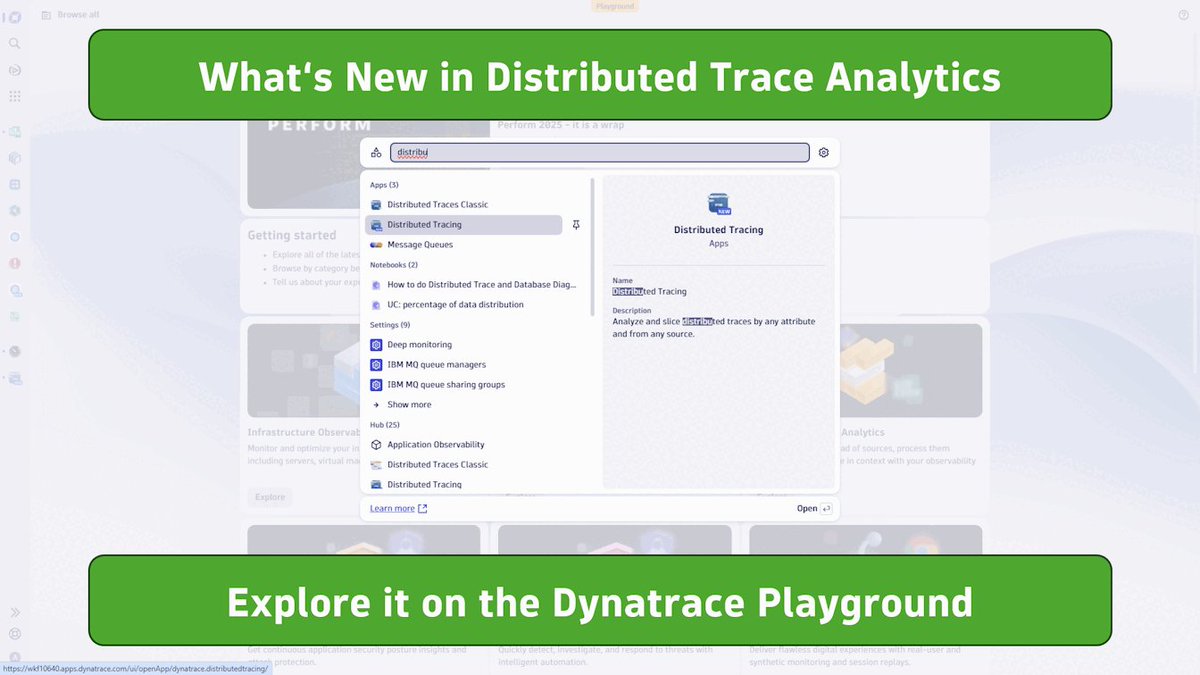Click the faded Explore button under Infrastructure Observability

(270, 496)
